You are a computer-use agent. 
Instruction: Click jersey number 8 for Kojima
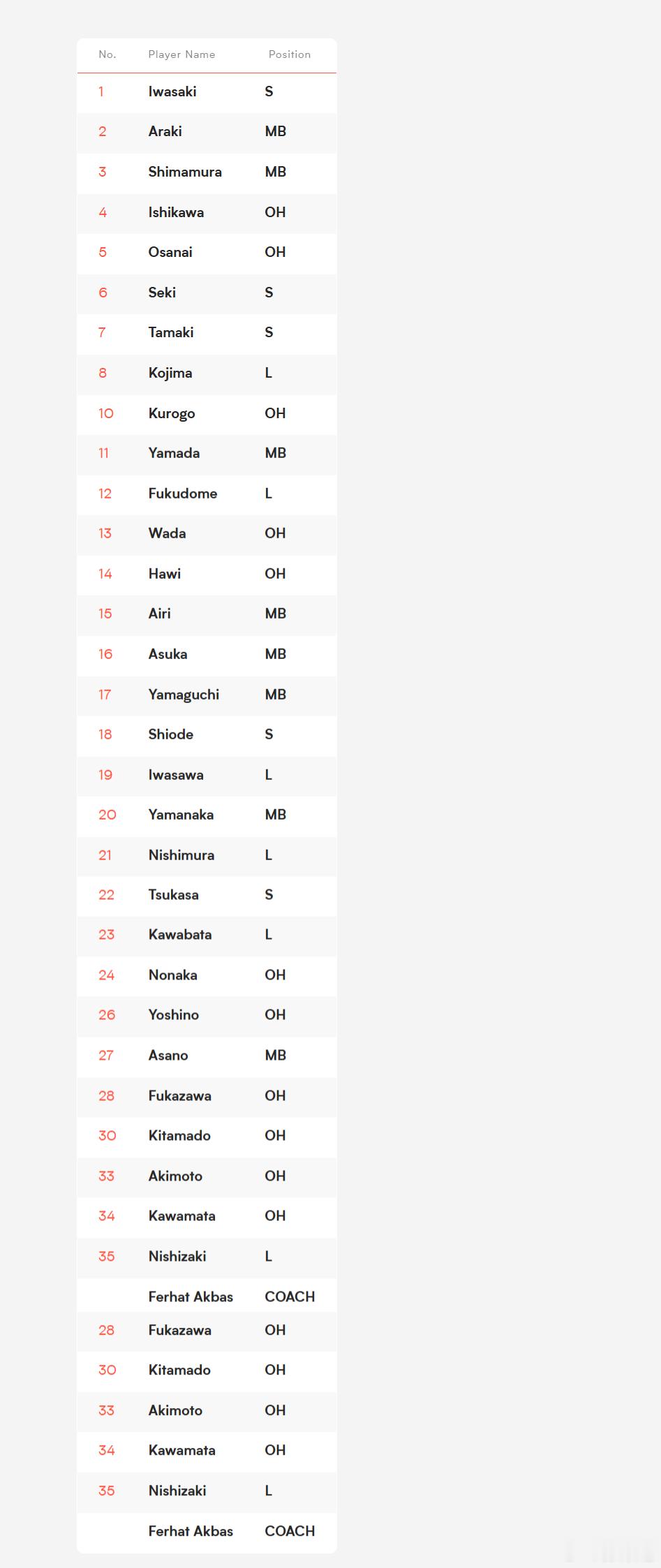coord(103,373)
